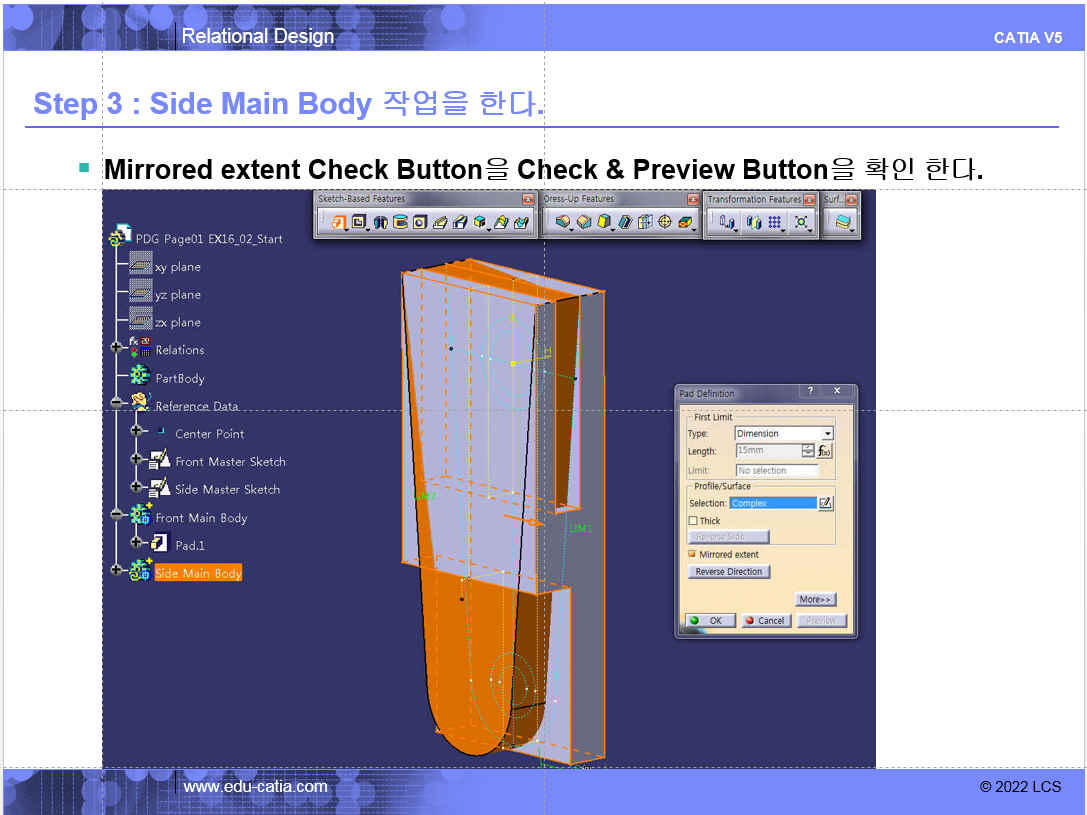Adjust the Length spinner arrows
The image size is (1087, 815).
808,451
